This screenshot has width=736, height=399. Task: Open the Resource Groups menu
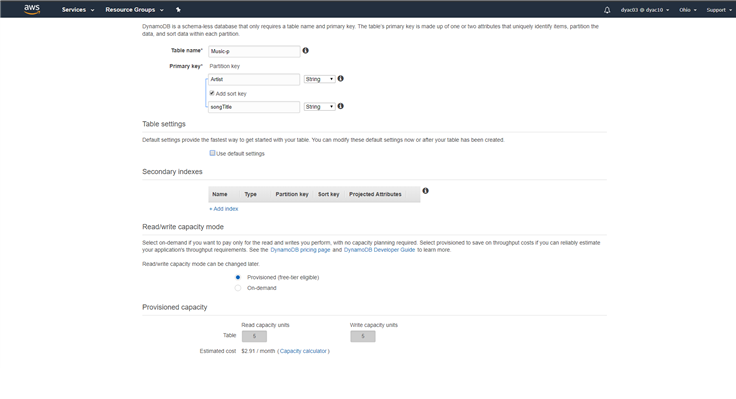click(x=134, y=10)
